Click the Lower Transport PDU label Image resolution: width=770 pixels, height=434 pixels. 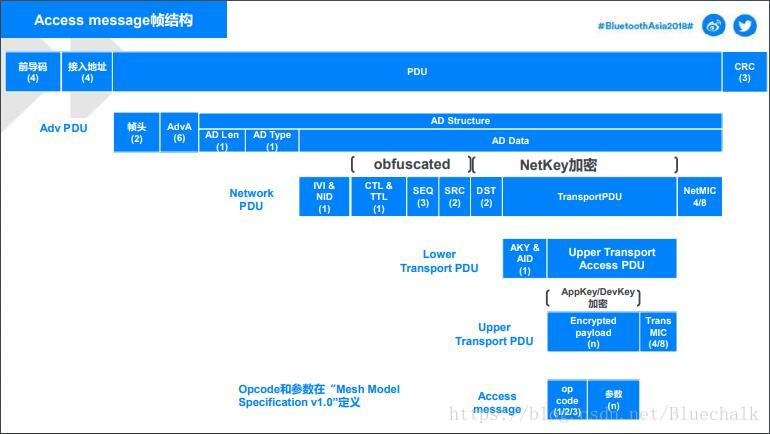click(439, 261)
